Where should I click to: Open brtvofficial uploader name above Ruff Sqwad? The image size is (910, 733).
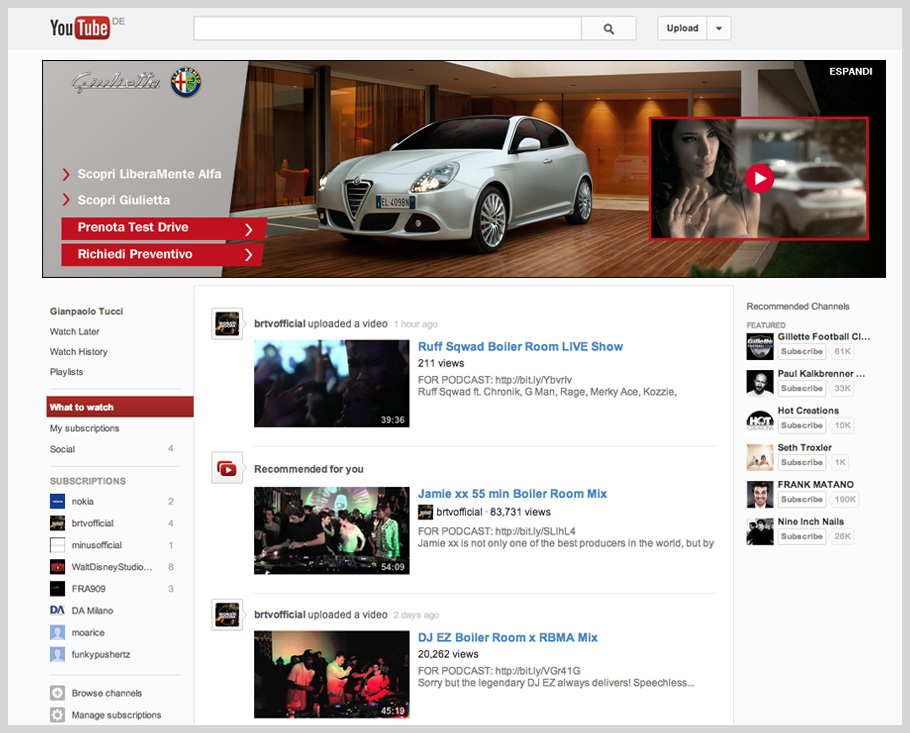coord(280,324)
